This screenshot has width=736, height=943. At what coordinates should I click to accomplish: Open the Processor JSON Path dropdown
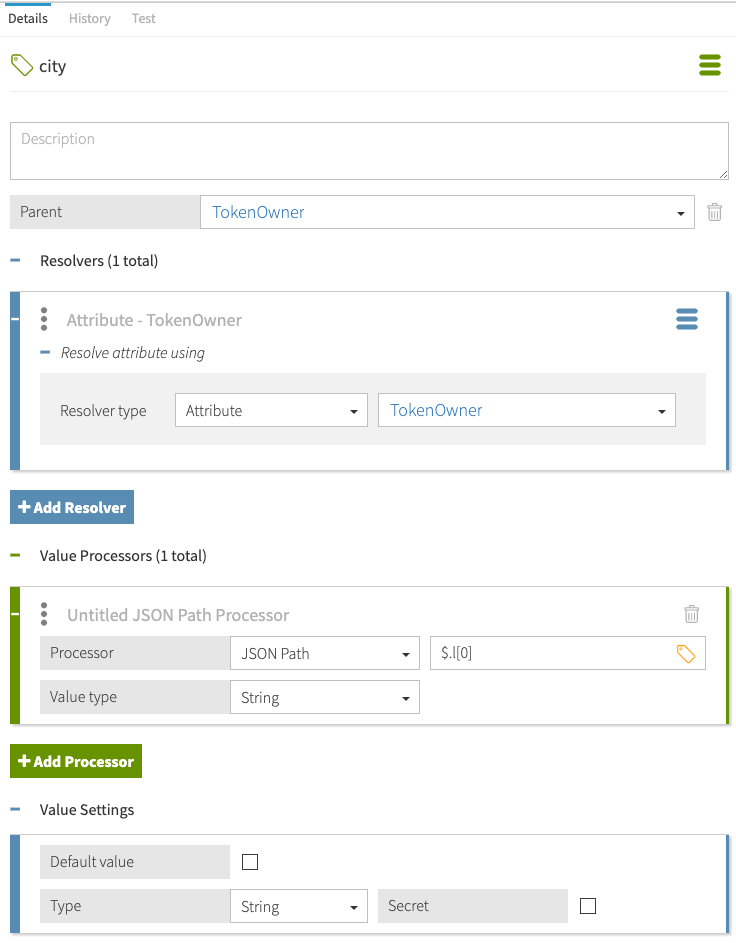(324, 654)
